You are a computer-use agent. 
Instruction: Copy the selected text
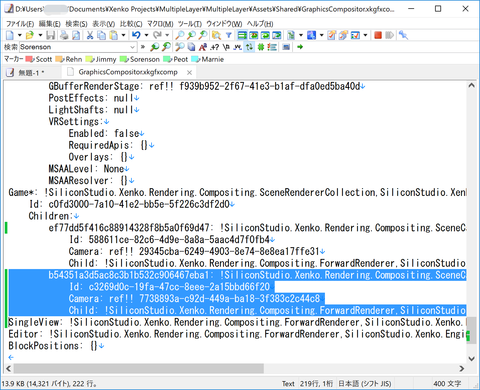101,35
